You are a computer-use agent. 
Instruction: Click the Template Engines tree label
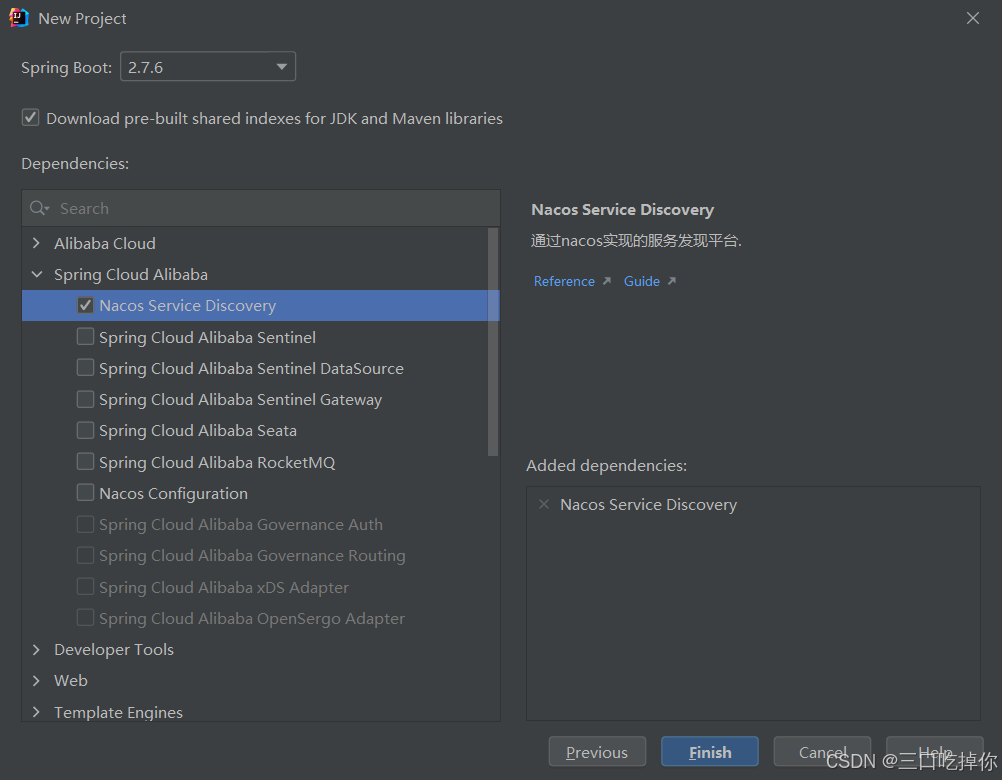click(118, 712)
